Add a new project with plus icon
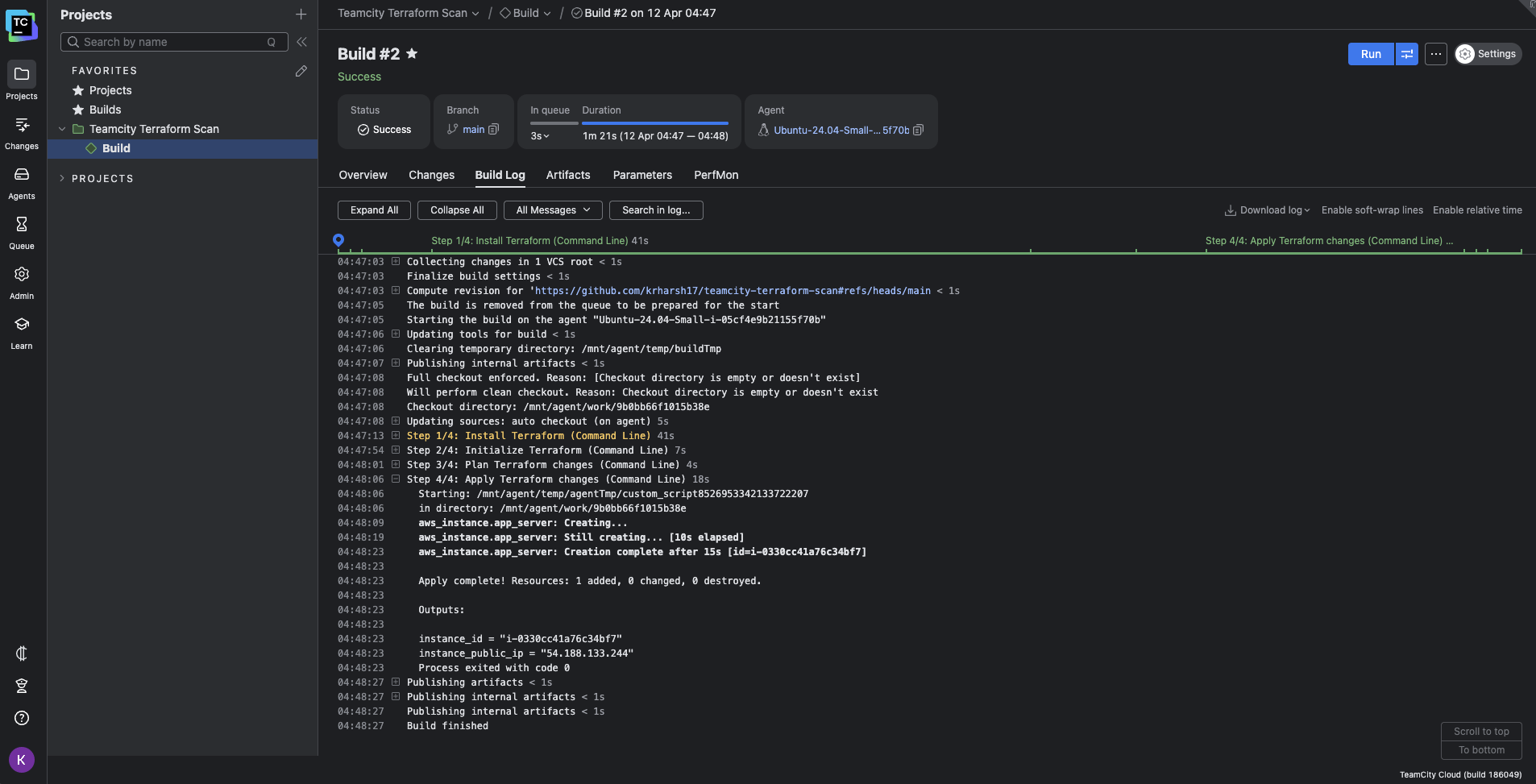Viewport: 1536px width, 784px height. (301, 15)
